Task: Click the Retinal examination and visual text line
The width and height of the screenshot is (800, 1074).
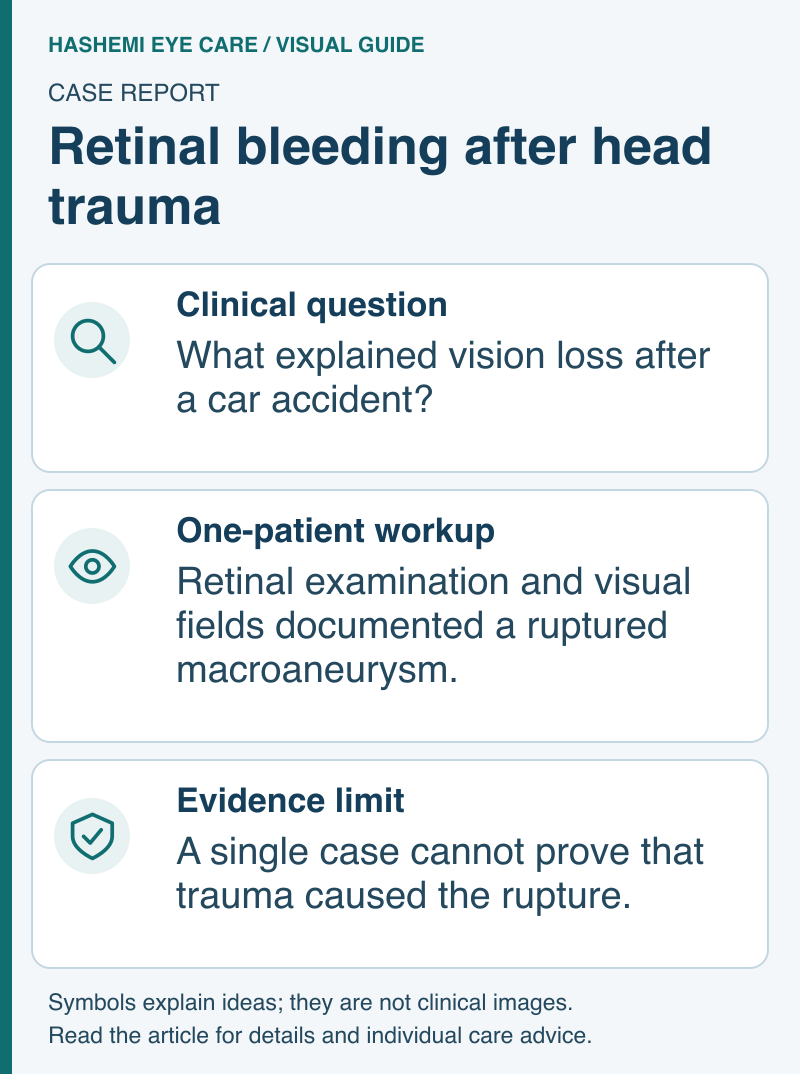Action: pos(433,582)
